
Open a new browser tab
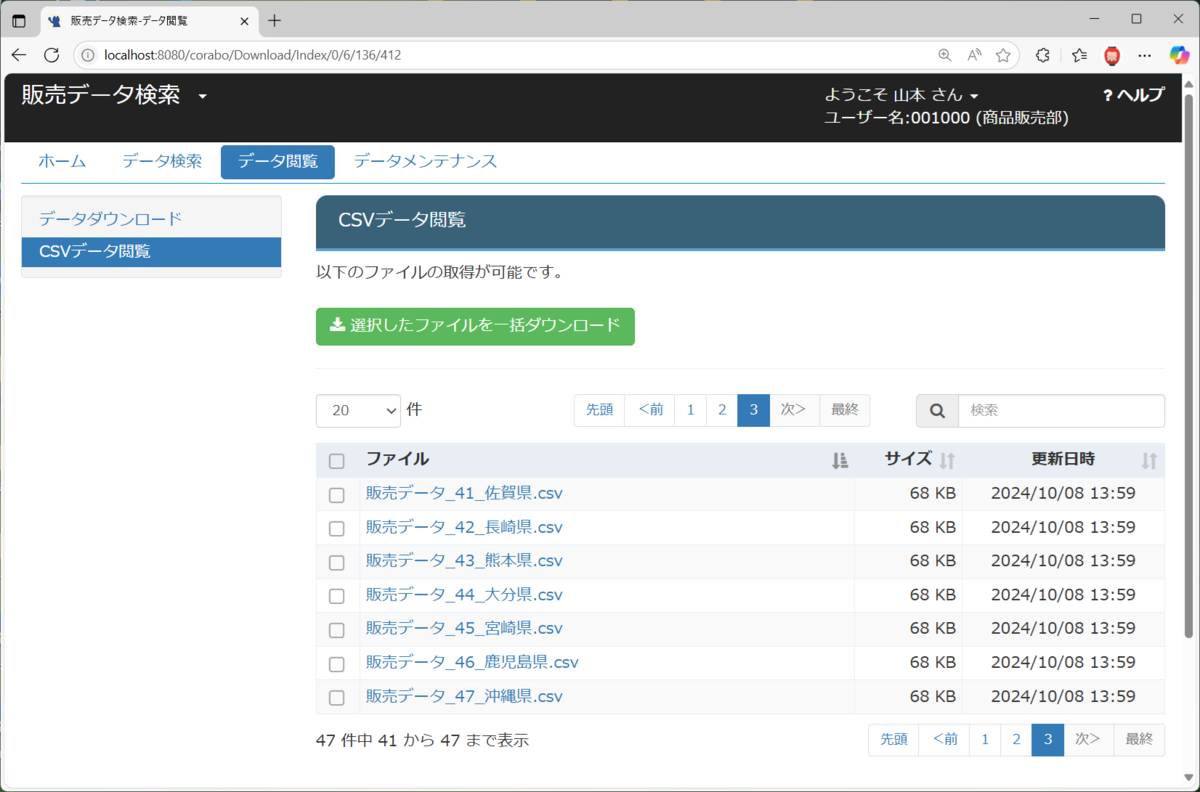(275, 20)
